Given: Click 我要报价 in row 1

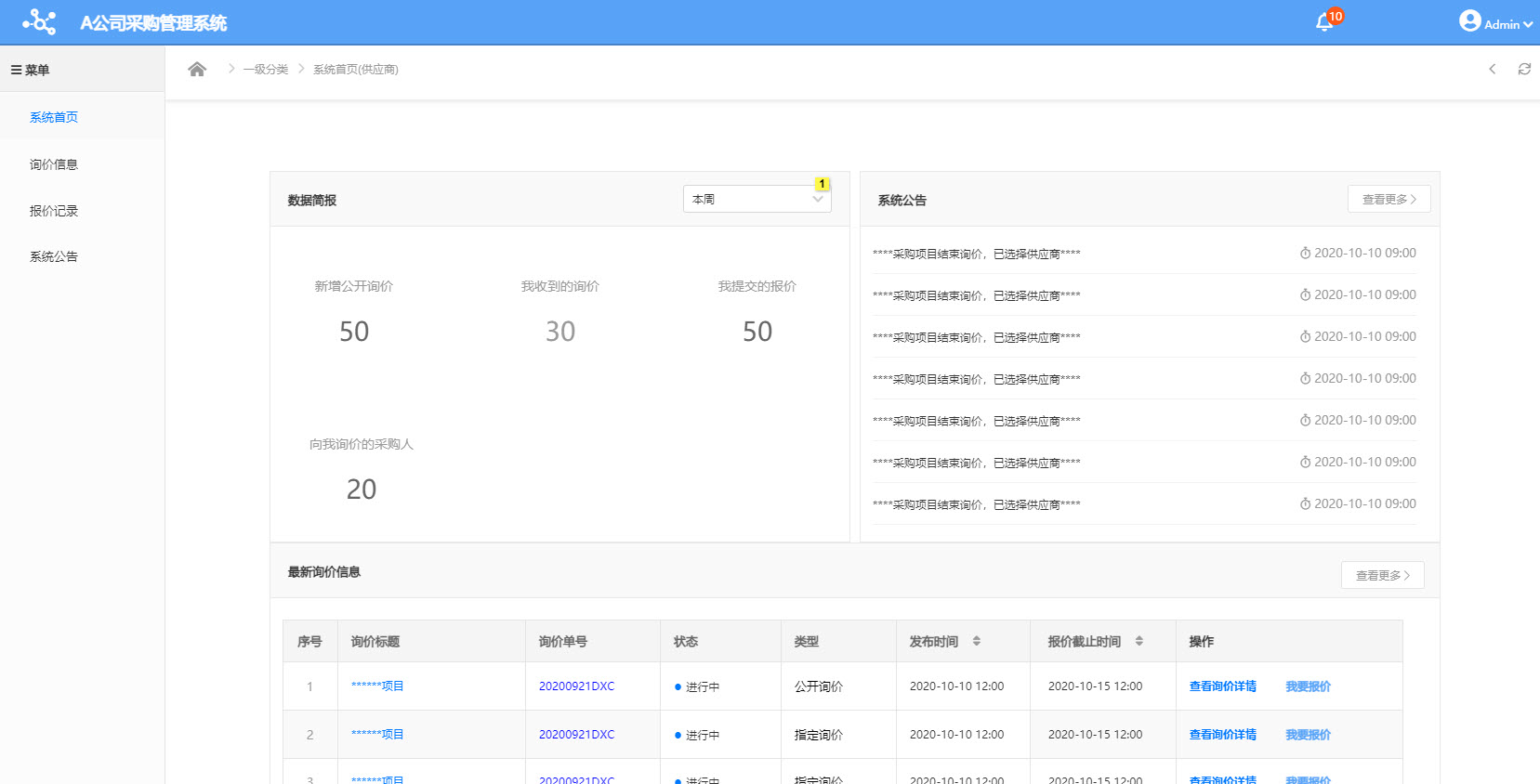Looking at the screenshot, I should pos(1309,686).
